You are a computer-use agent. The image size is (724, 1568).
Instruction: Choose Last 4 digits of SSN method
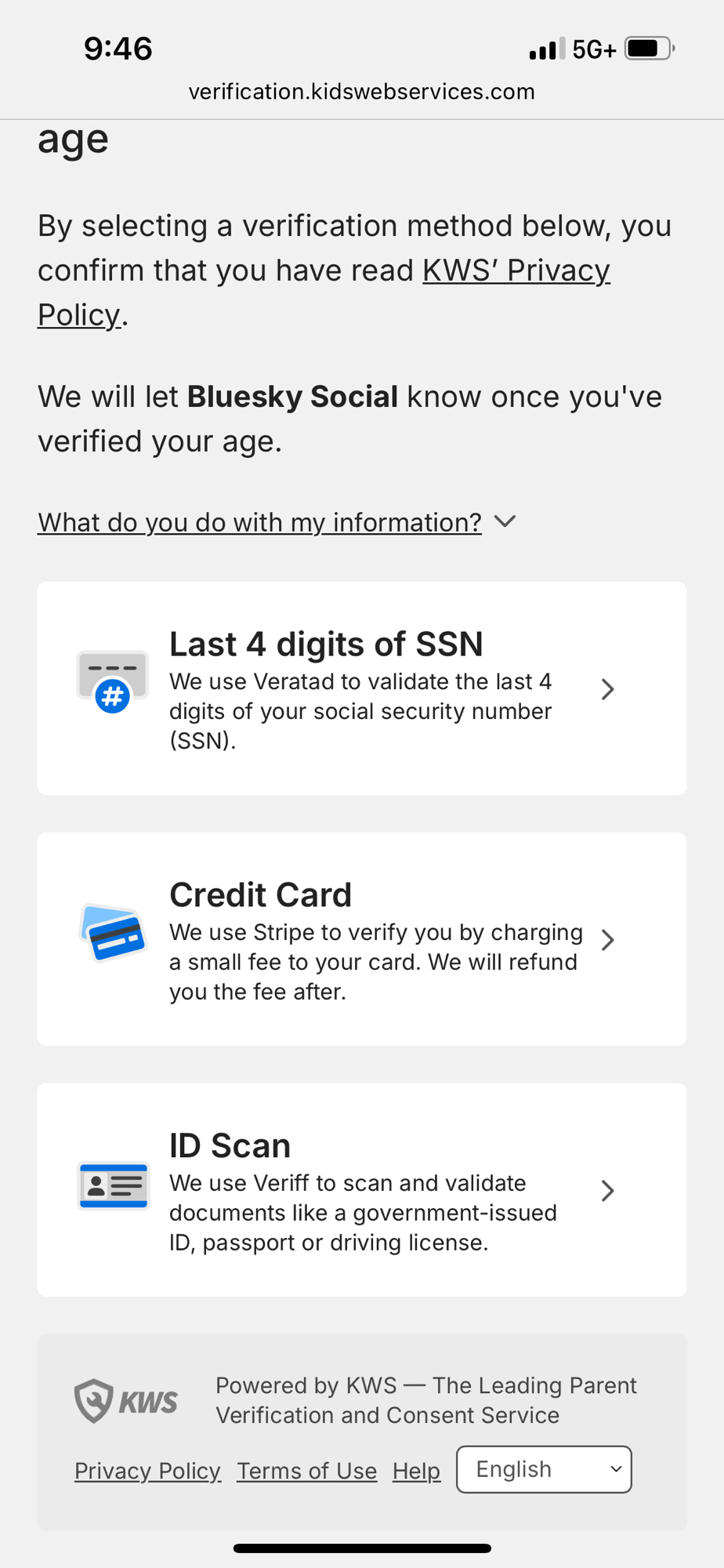pyautogui.click(x=326, y=644)
